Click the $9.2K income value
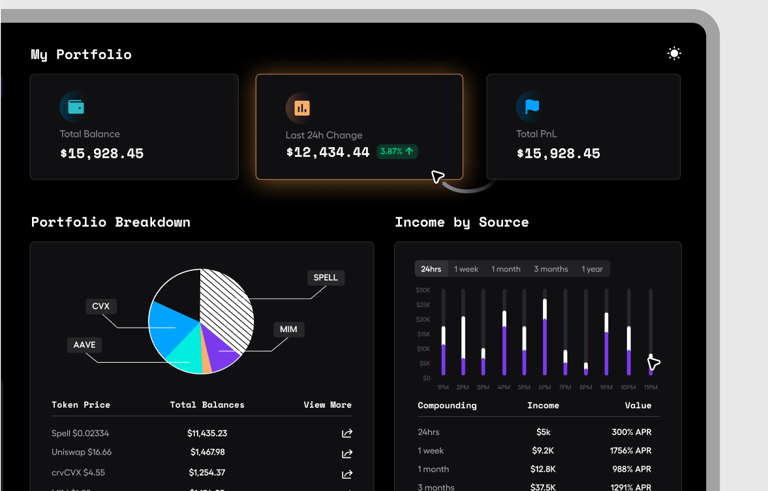Screen dimensions: 768x491 click(543, 450)
